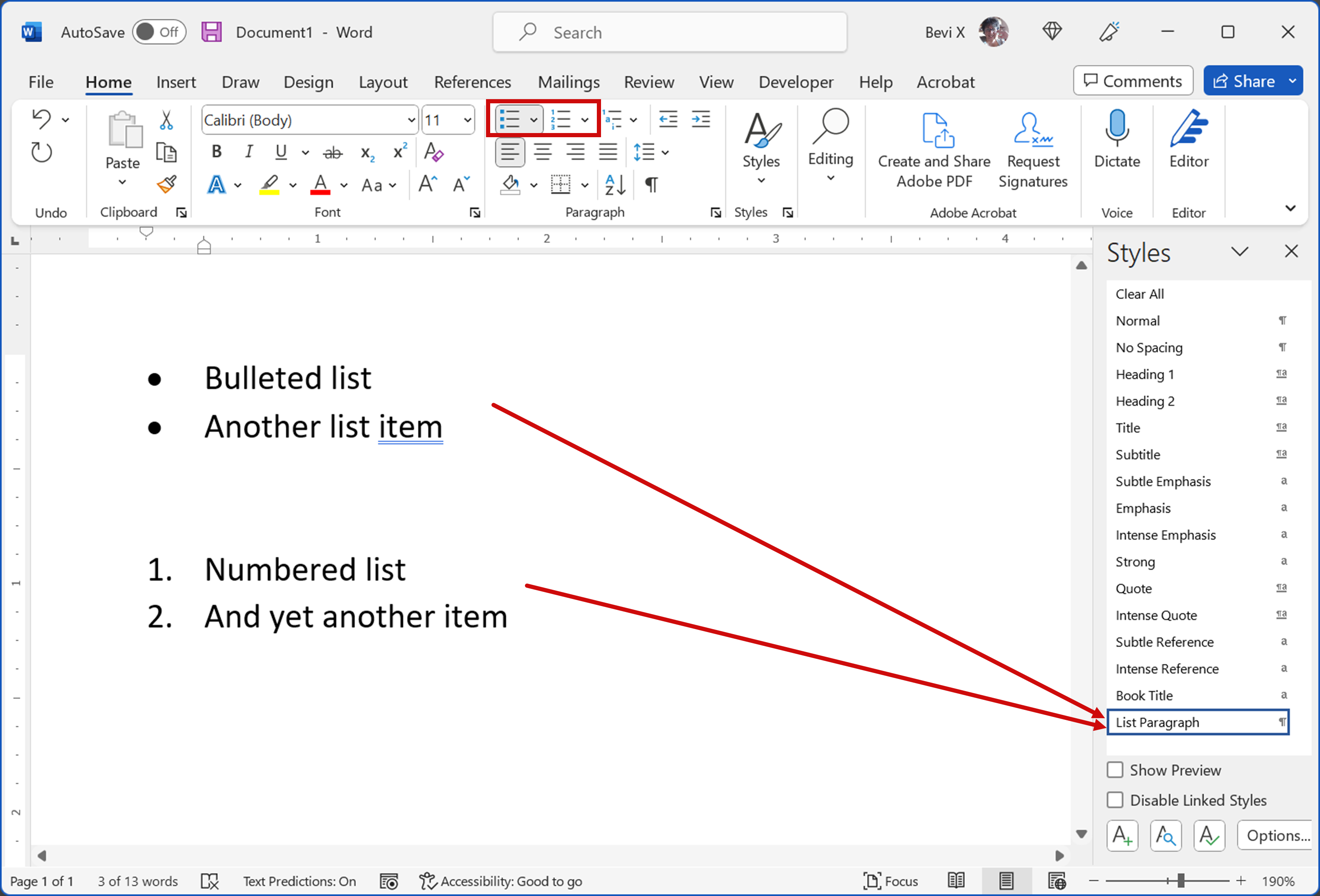
Task: Open the line spacing dropdown
Action: click(x=665, y=152)
